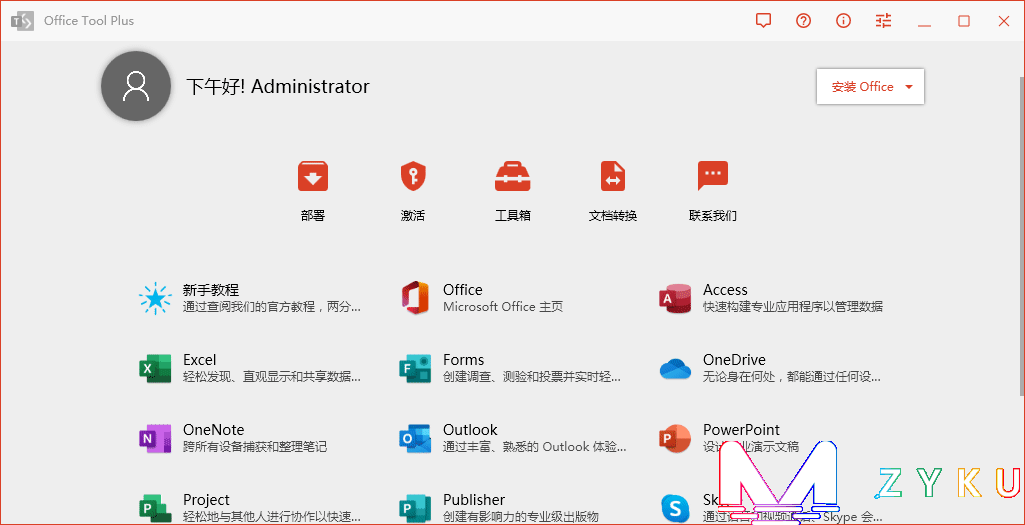Open the 联系我们 contact icon

(x=713, y=175)
